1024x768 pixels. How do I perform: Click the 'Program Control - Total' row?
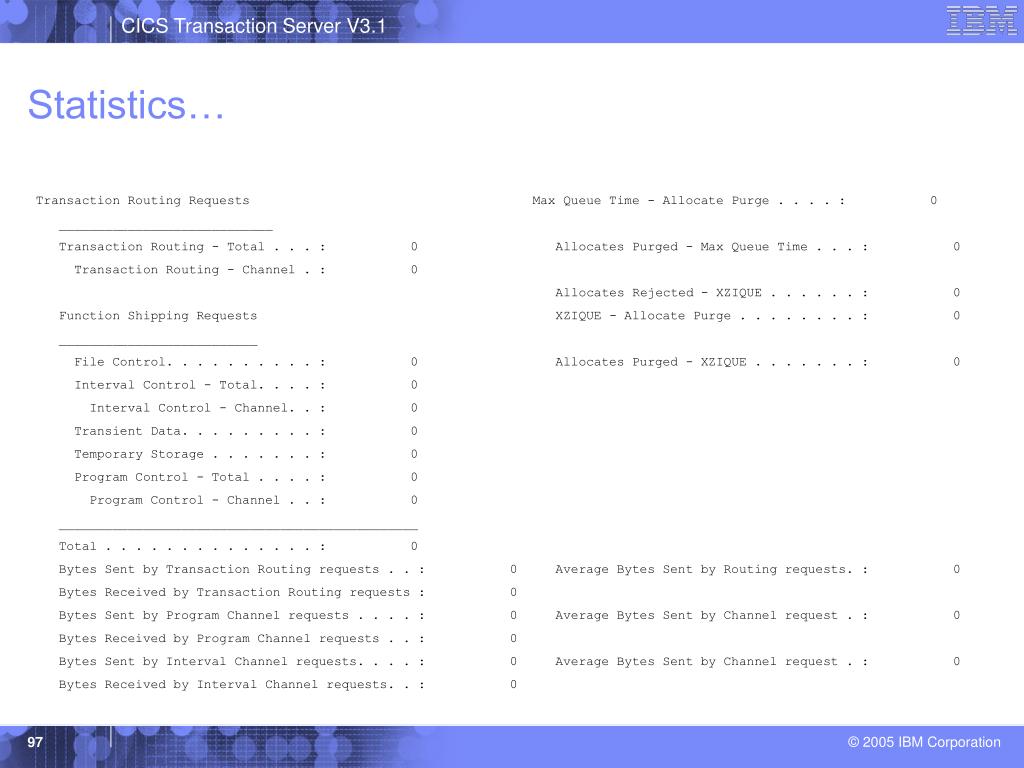pos(246,477)
